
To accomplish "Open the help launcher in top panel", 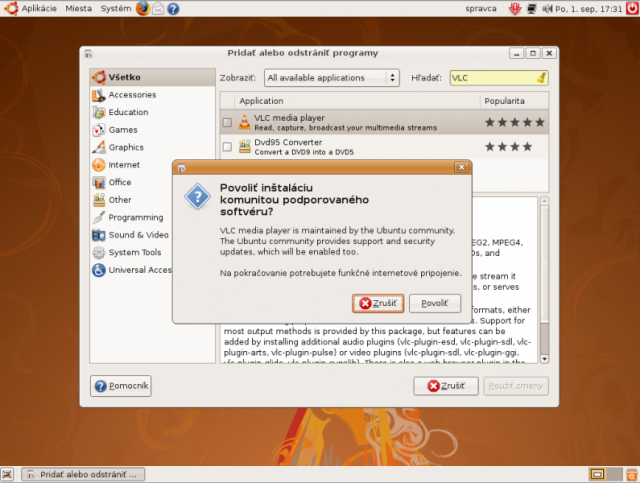I will click(x=173, y=9).
